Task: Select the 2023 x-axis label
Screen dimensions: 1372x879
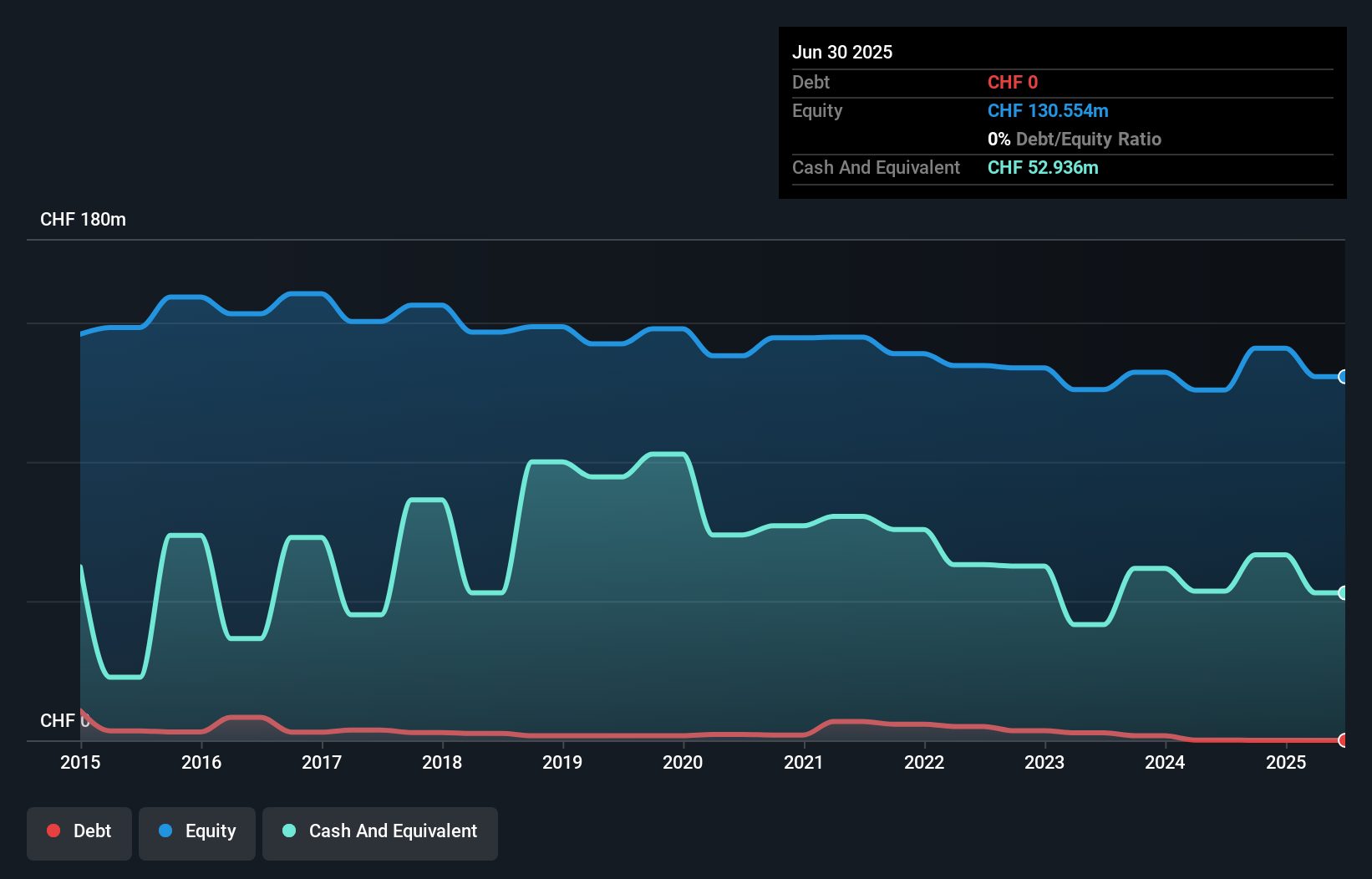Action: 1044,762
